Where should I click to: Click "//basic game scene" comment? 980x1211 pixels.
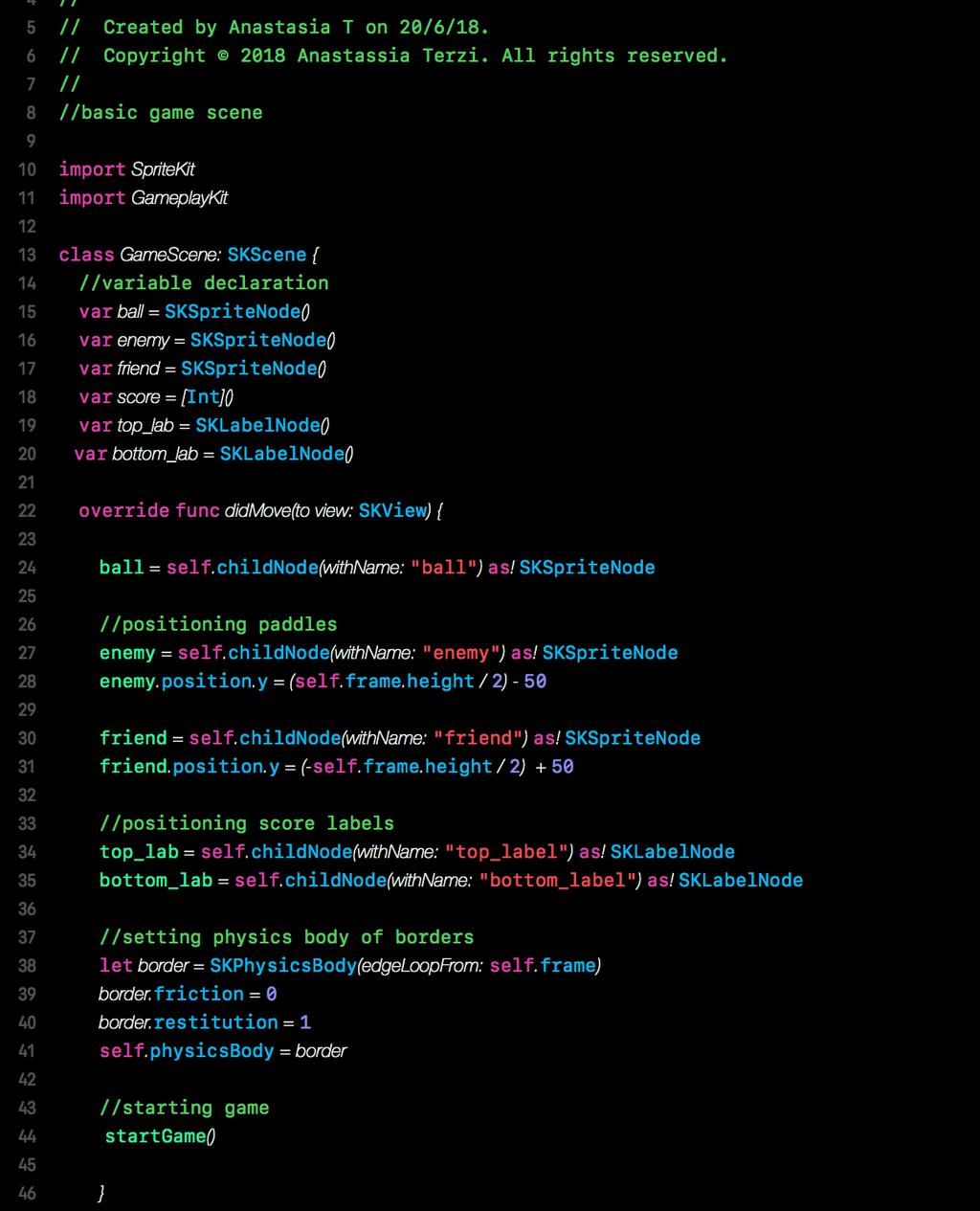click(161, 113)
